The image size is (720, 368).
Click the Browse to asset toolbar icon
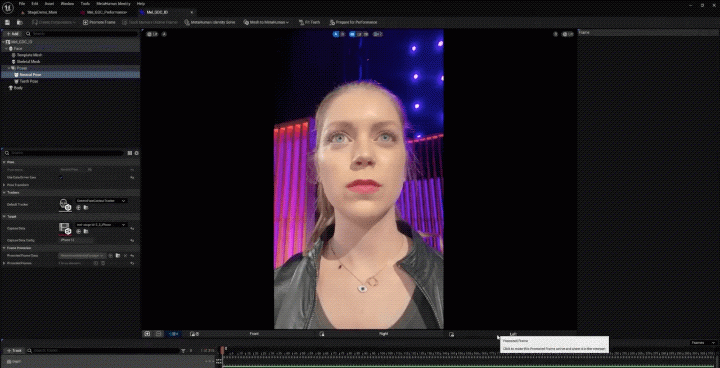point(20,22)
